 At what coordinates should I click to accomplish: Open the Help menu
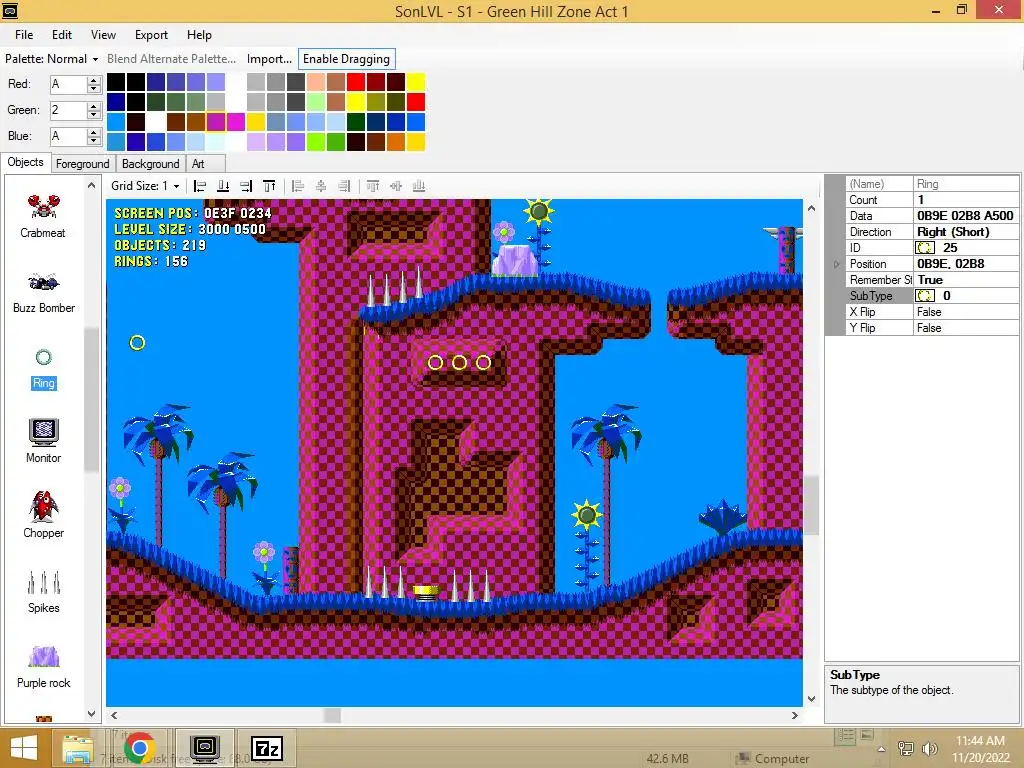tap(199, 35)
